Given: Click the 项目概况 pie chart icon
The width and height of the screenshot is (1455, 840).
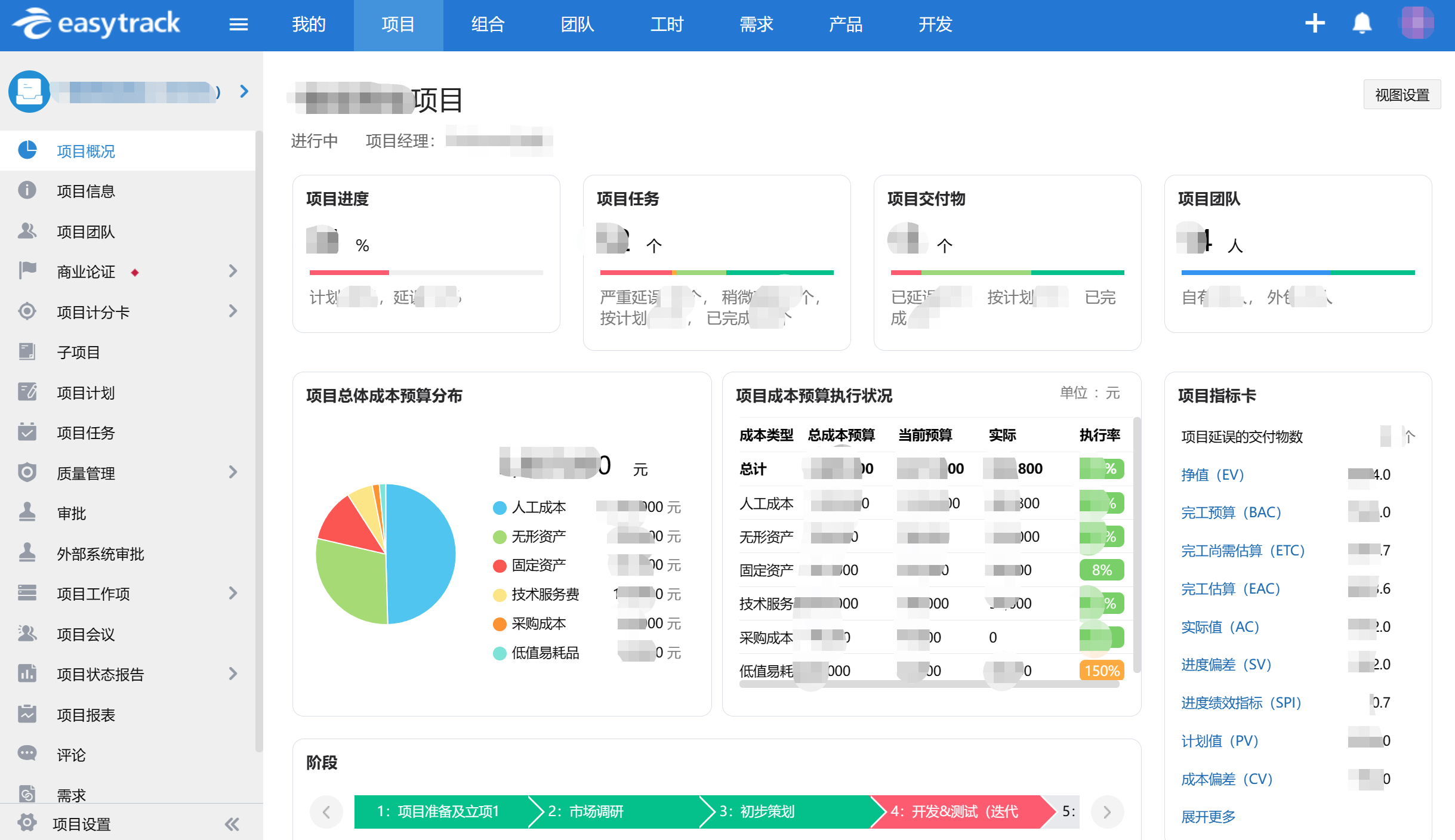Looking at the screenshot, I should (x=27, y=150).
